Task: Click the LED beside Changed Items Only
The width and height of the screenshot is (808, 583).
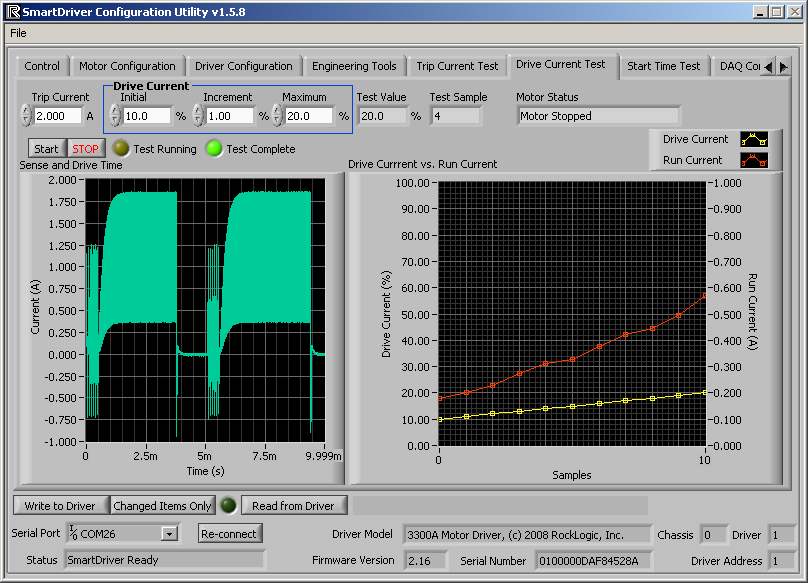Action: tap(228, 506)
